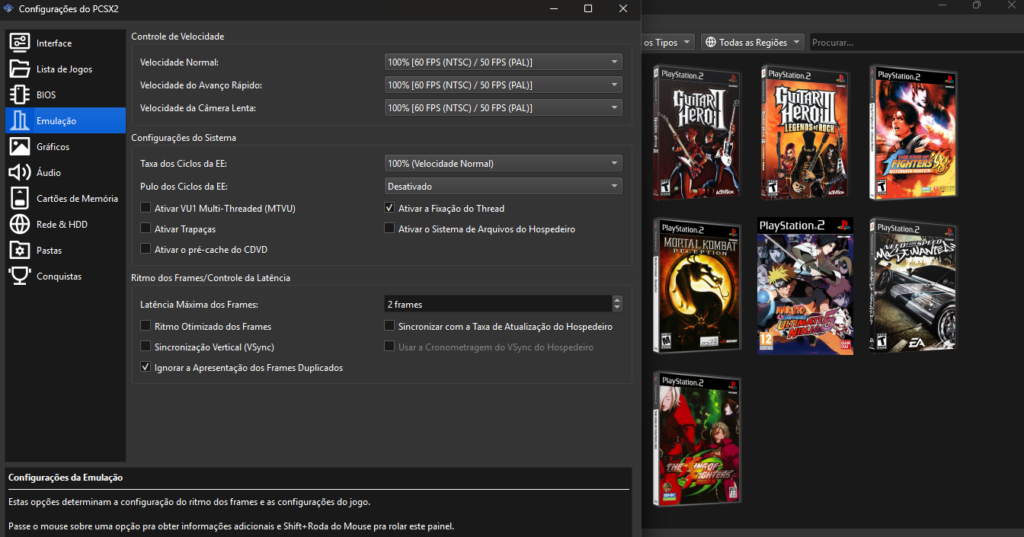Switch to Lista de Jogos page

point(65,69)
